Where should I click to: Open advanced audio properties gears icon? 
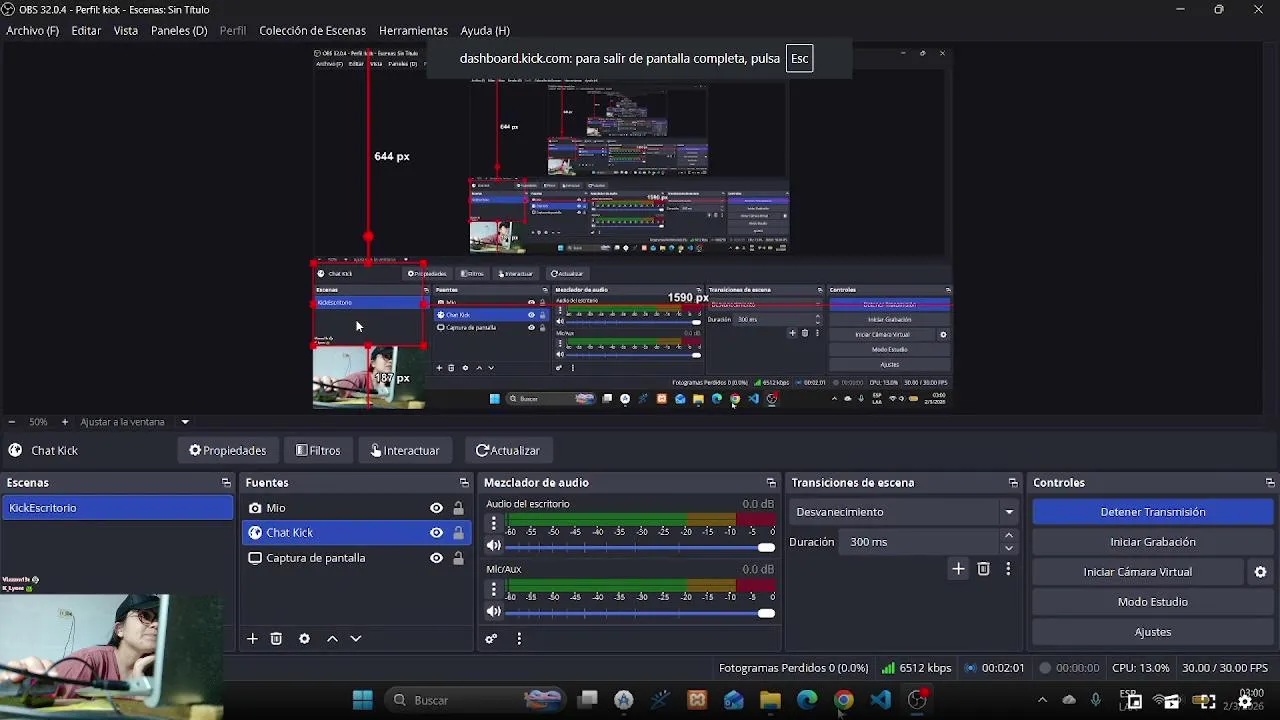tap(491, 639)
